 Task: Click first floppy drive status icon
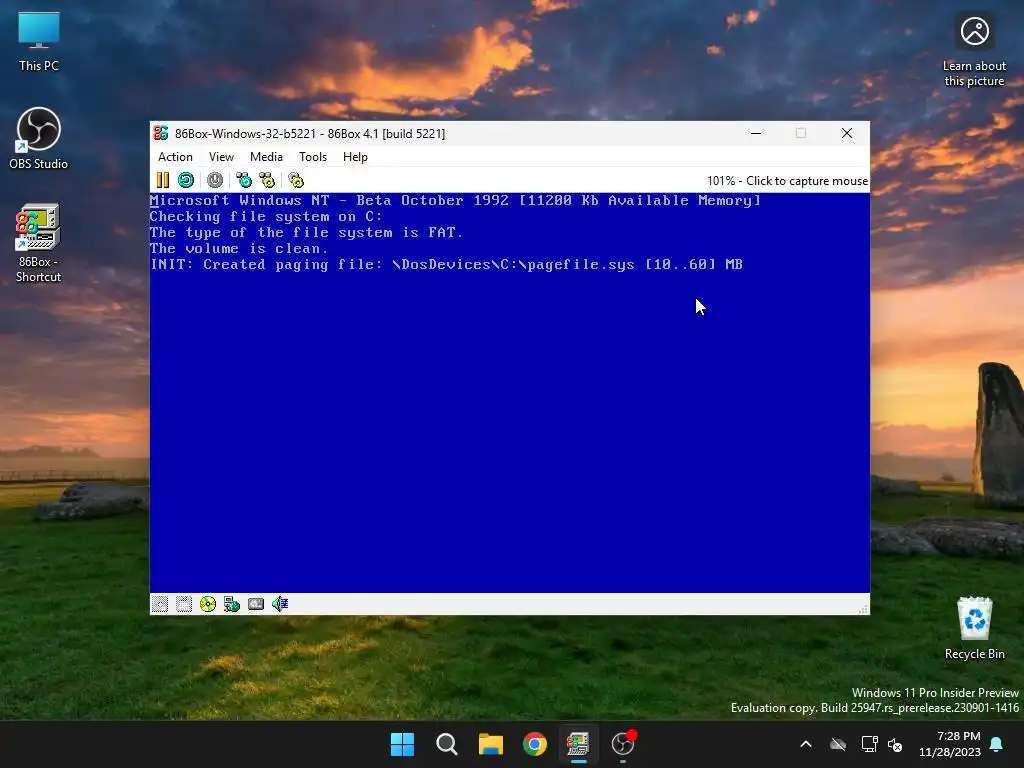click(x=160, y=604)
